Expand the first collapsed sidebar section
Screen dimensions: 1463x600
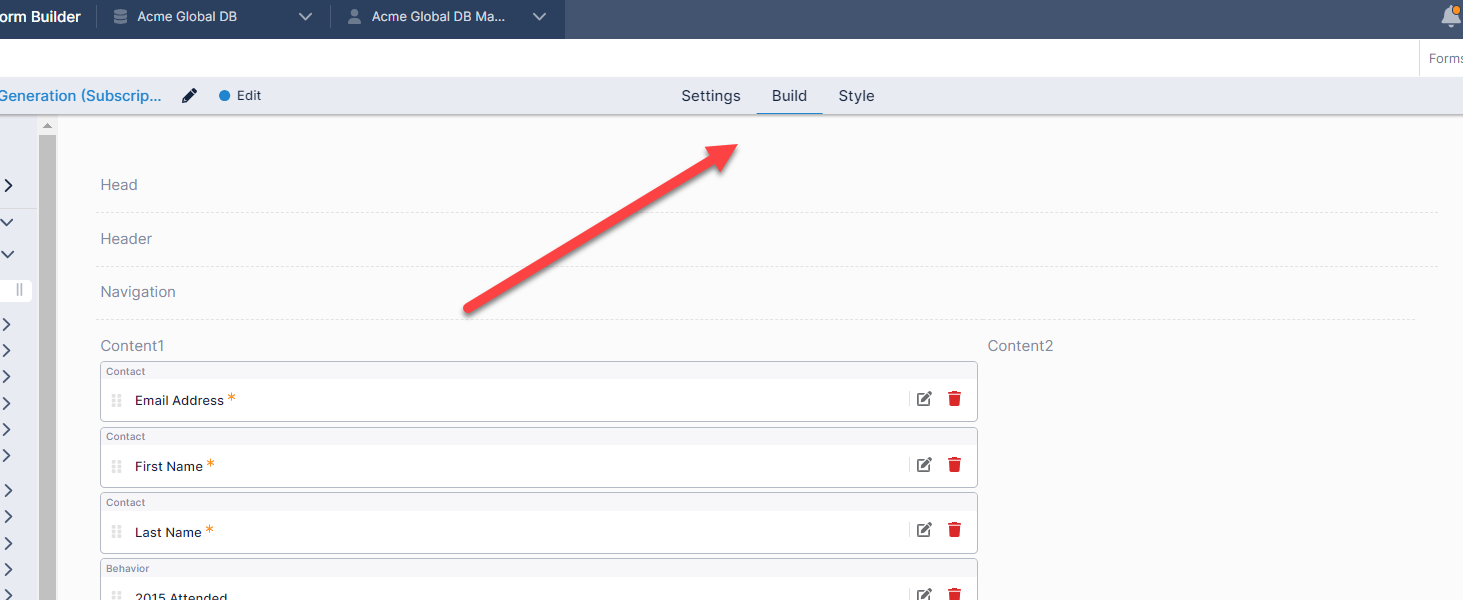coord(8,185)
